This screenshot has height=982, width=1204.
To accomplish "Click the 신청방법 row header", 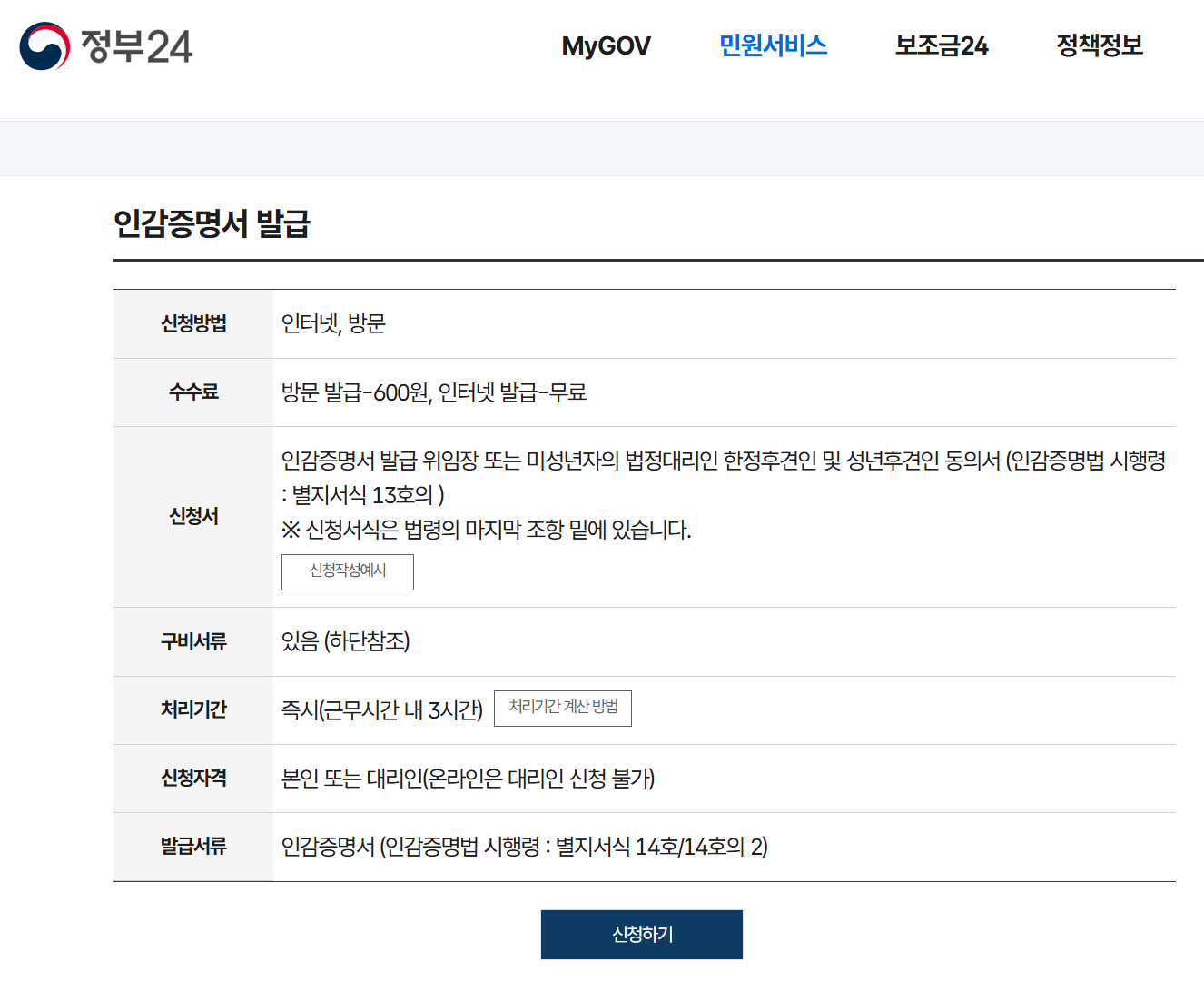I will coord(192,324).
